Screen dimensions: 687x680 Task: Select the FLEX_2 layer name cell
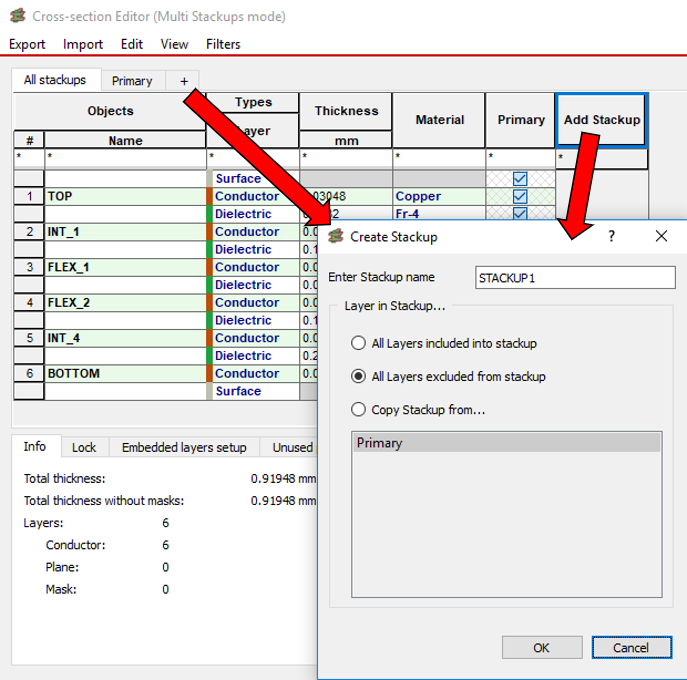click(125, 303)
